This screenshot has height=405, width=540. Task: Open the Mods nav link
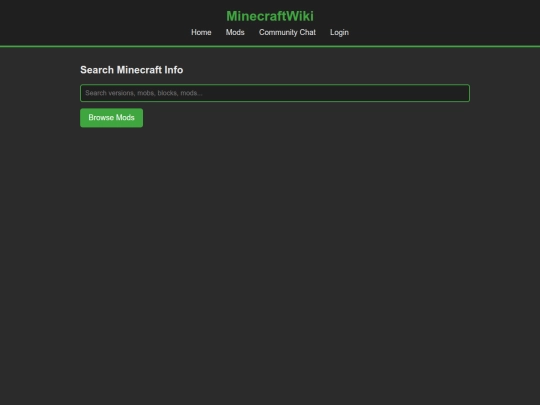[x=235, y=32]
